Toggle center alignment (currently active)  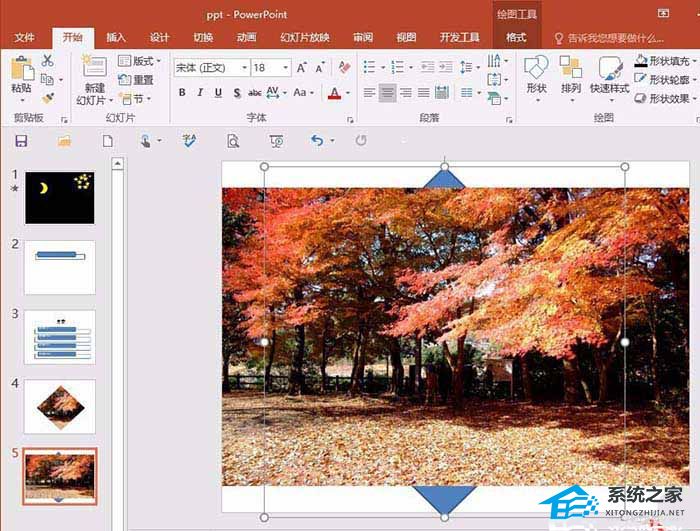click(x=388, y=93)
